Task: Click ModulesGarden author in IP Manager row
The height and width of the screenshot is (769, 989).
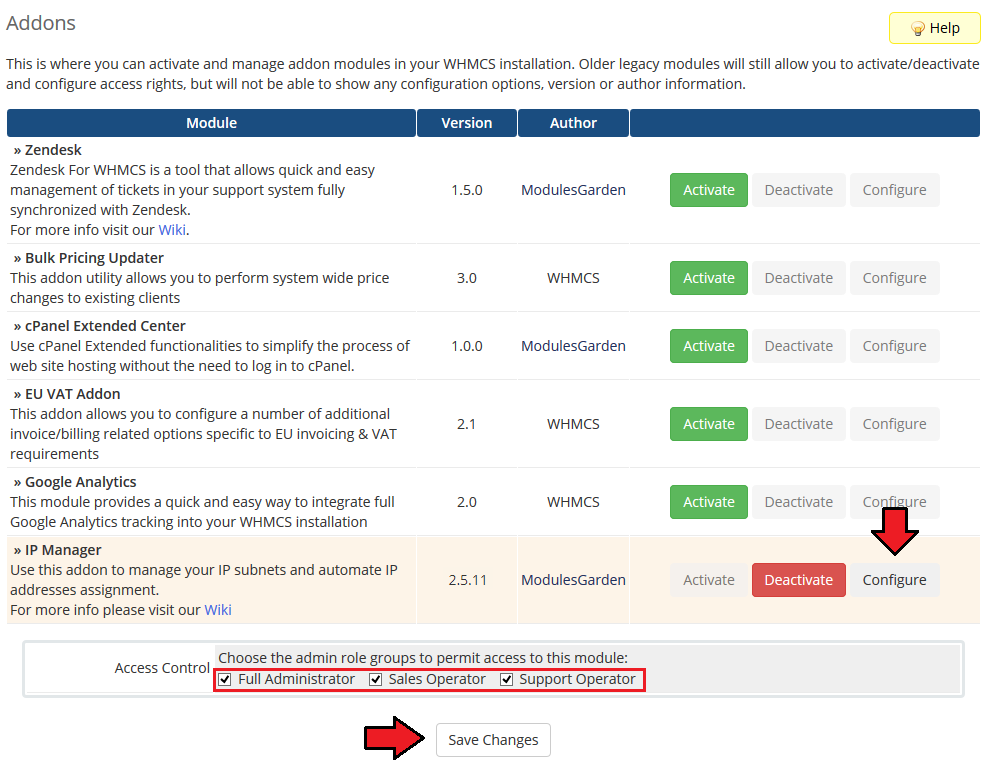Action: [x=573, y=580]
